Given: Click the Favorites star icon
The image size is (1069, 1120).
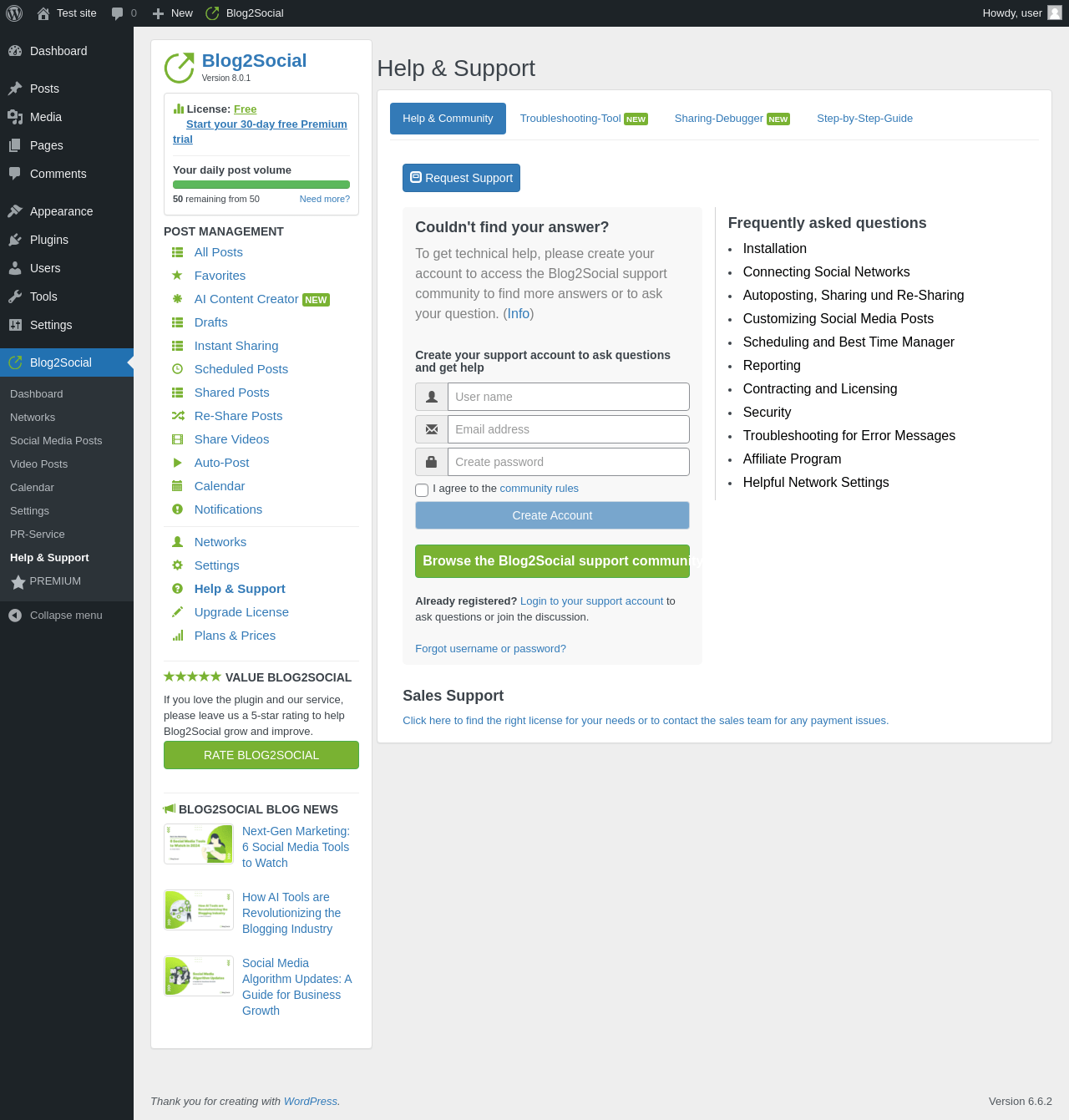Looking at the screenshot, I should [x=177, y=276].
